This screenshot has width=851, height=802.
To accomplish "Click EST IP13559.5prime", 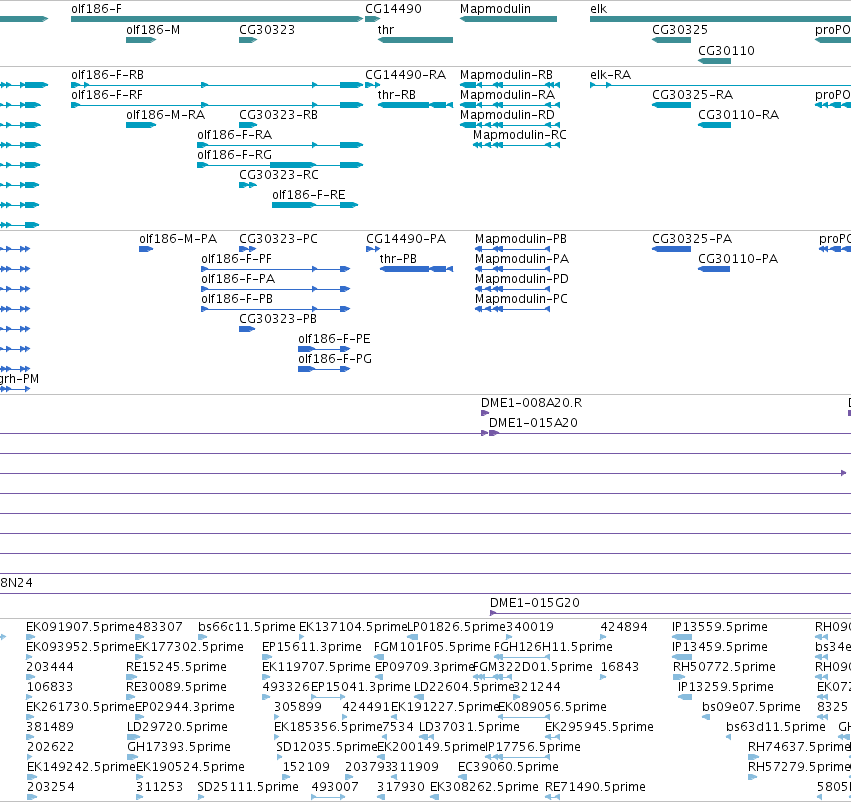I will (x=682, y=637).
